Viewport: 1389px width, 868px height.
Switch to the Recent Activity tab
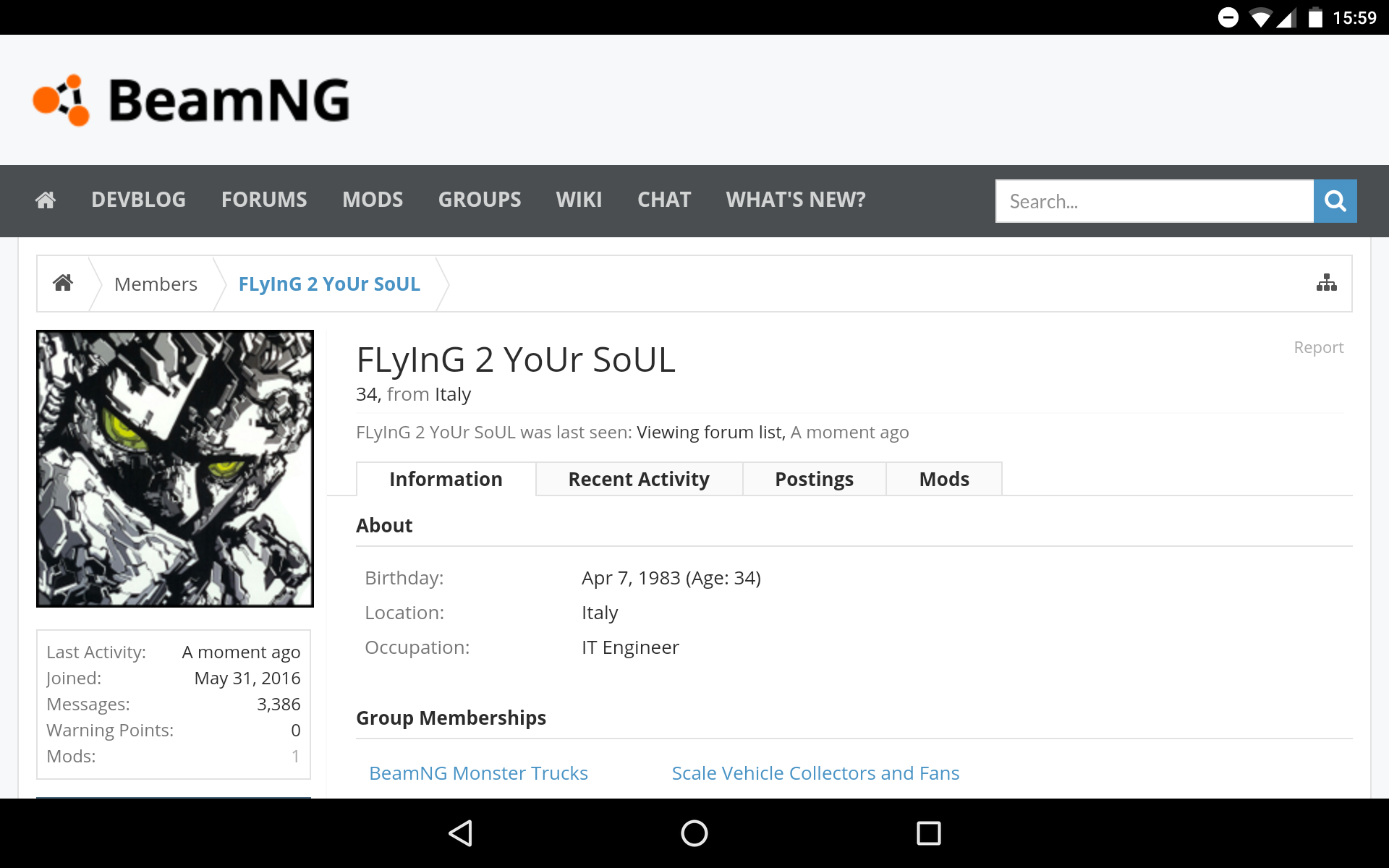[x=639, y=479]
